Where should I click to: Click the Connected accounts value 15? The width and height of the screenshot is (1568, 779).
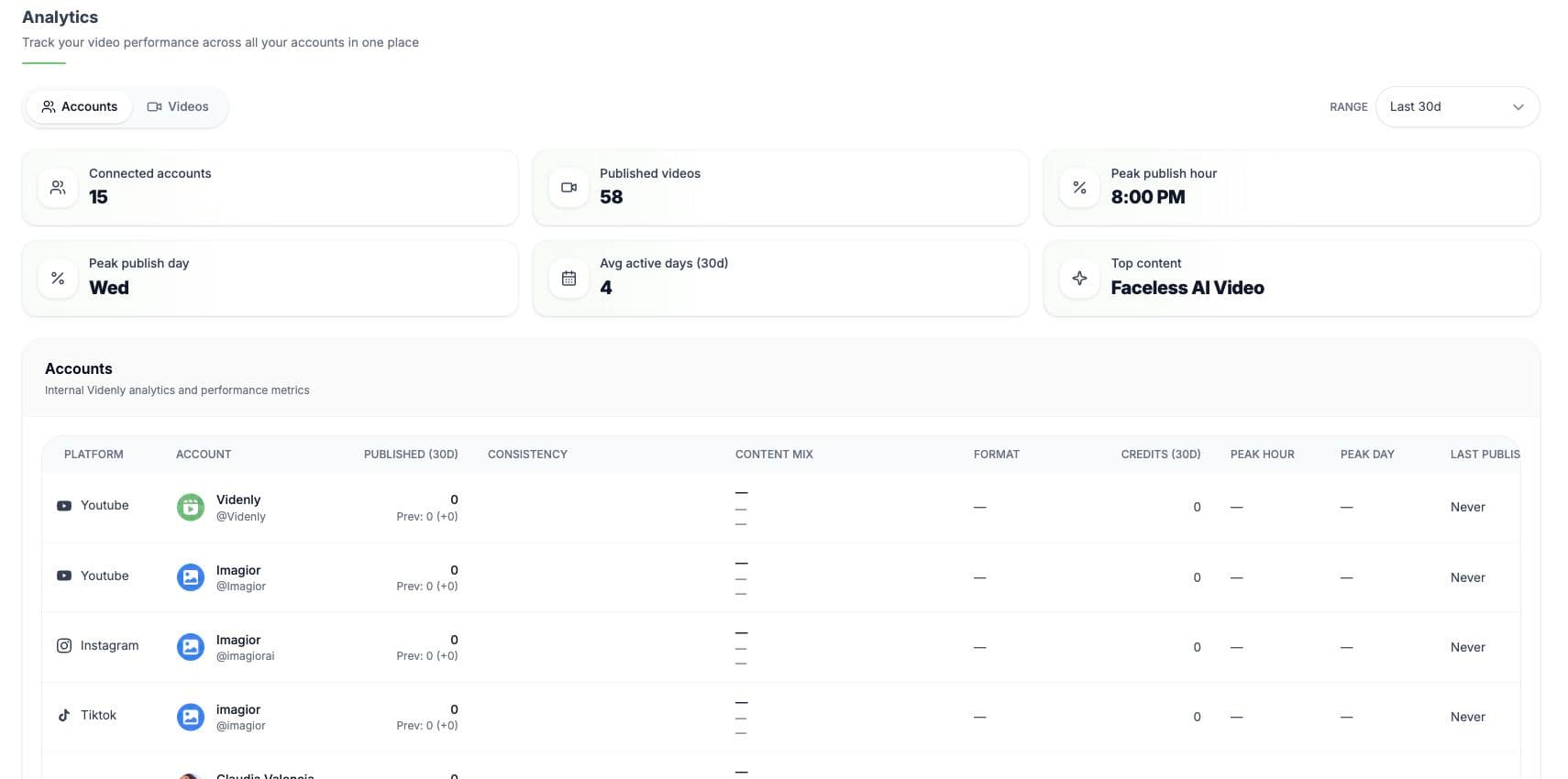point(98,197)
